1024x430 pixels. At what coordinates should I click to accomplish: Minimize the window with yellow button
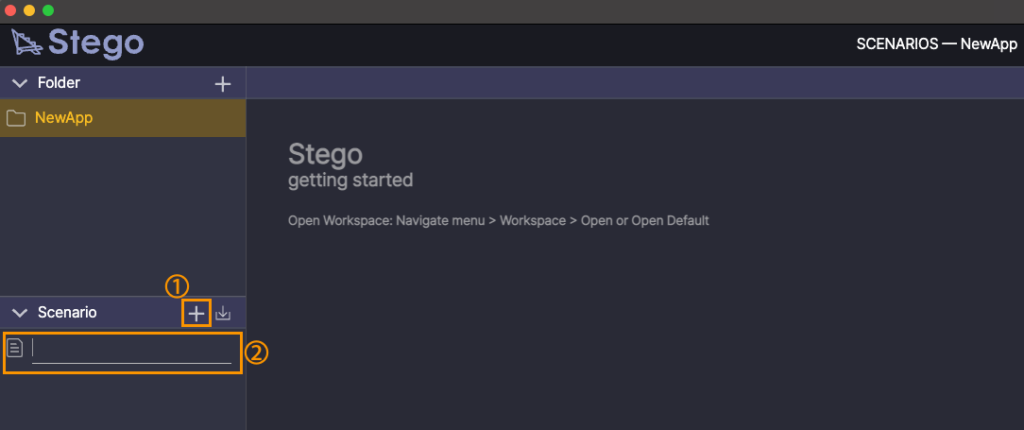pyautogui.click(x=29, y=10)
